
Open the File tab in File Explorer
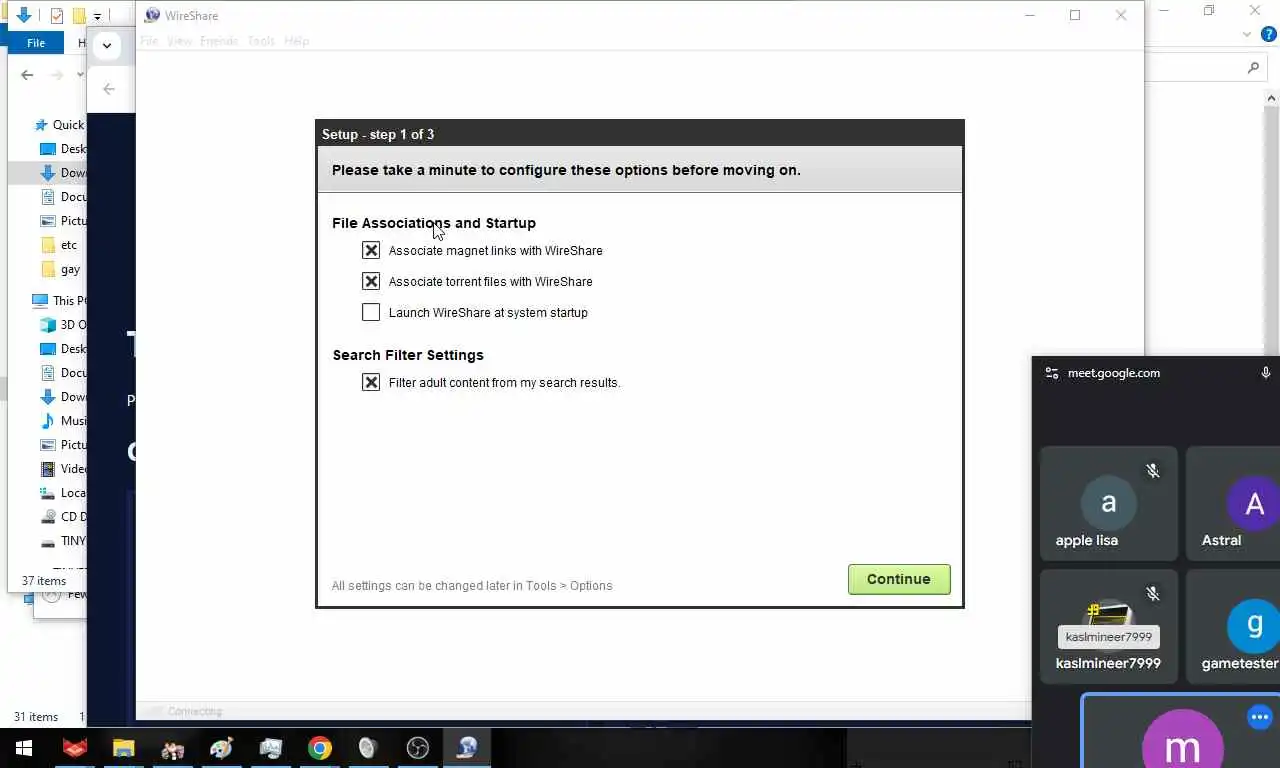(36, 43)
